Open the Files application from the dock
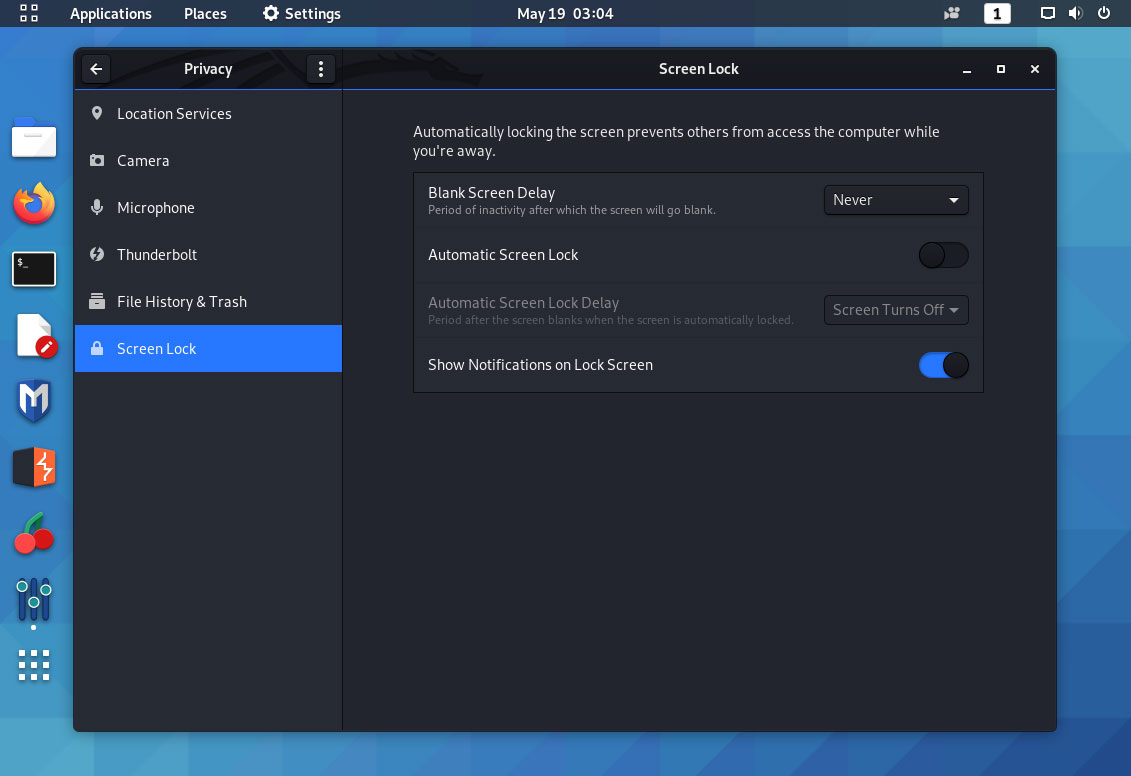1131x776 pixels. tap(34, 139)
